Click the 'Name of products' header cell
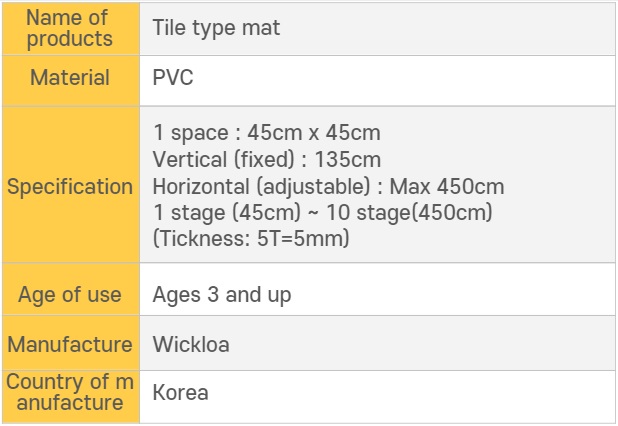The image size is (618, 426). pyautogui.click(x=70, y=28)
